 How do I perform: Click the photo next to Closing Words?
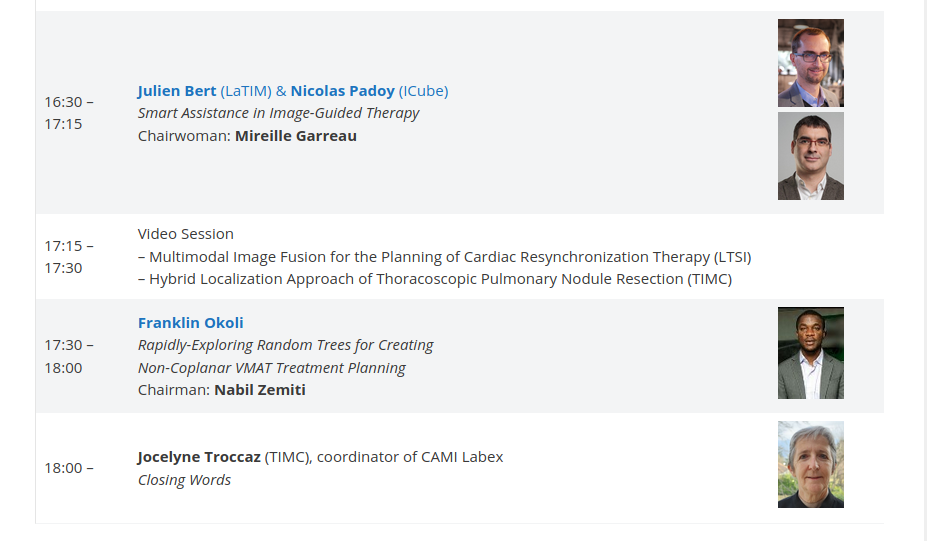tap(811, 465)
